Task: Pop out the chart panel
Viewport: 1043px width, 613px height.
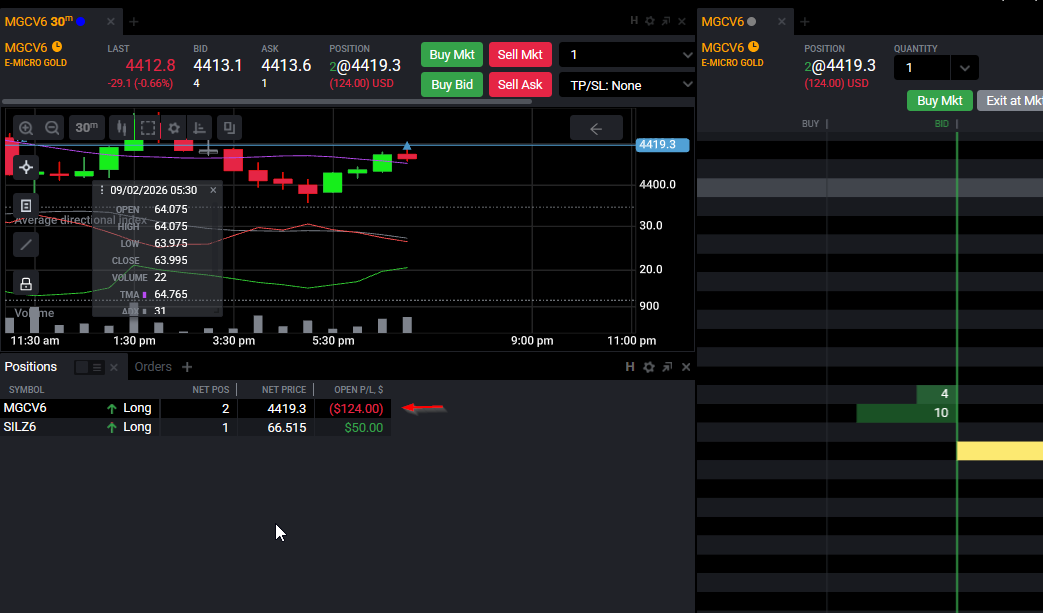Action: point(666,21)
